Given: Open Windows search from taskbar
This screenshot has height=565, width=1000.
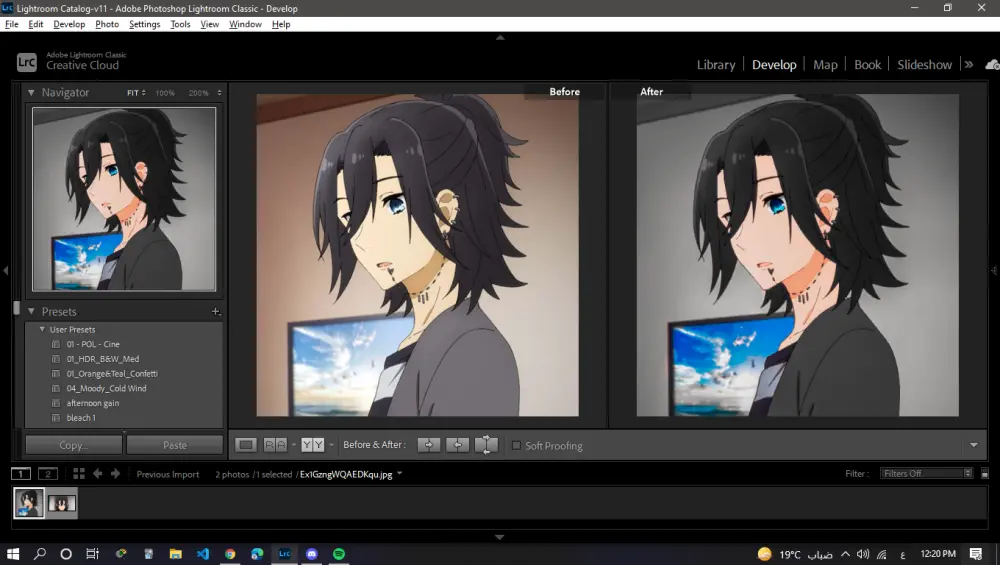Looking at the screenshot, I should click(x=40, y=554).
